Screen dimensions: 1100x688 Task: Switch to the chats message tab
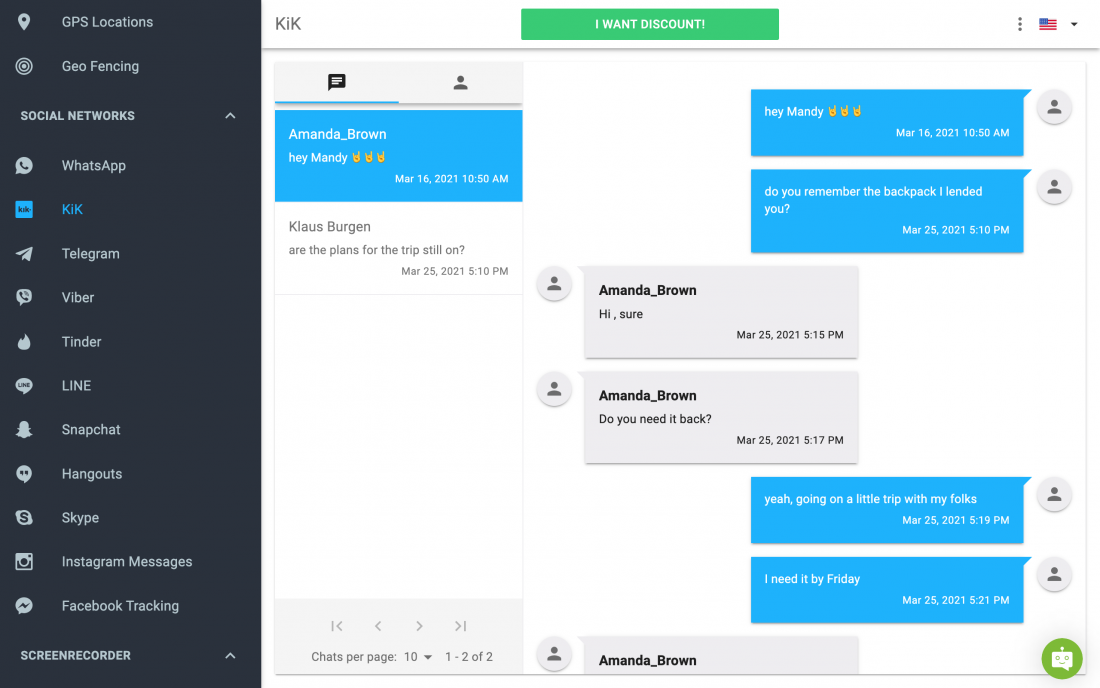[x=337, y=83]
